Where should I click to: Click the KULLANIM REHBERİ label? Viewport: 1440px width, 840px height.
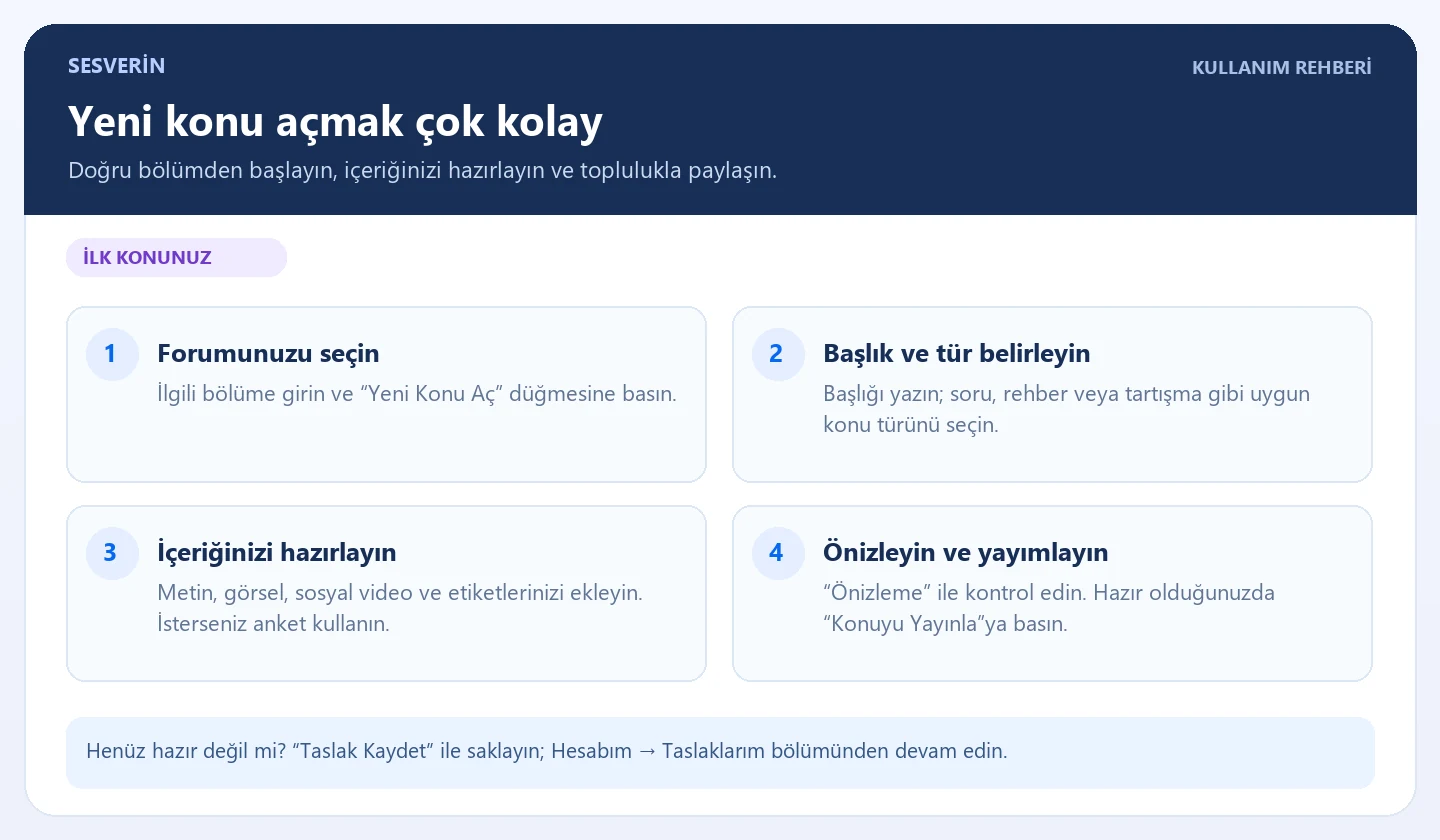click(x=1282, y=68)
